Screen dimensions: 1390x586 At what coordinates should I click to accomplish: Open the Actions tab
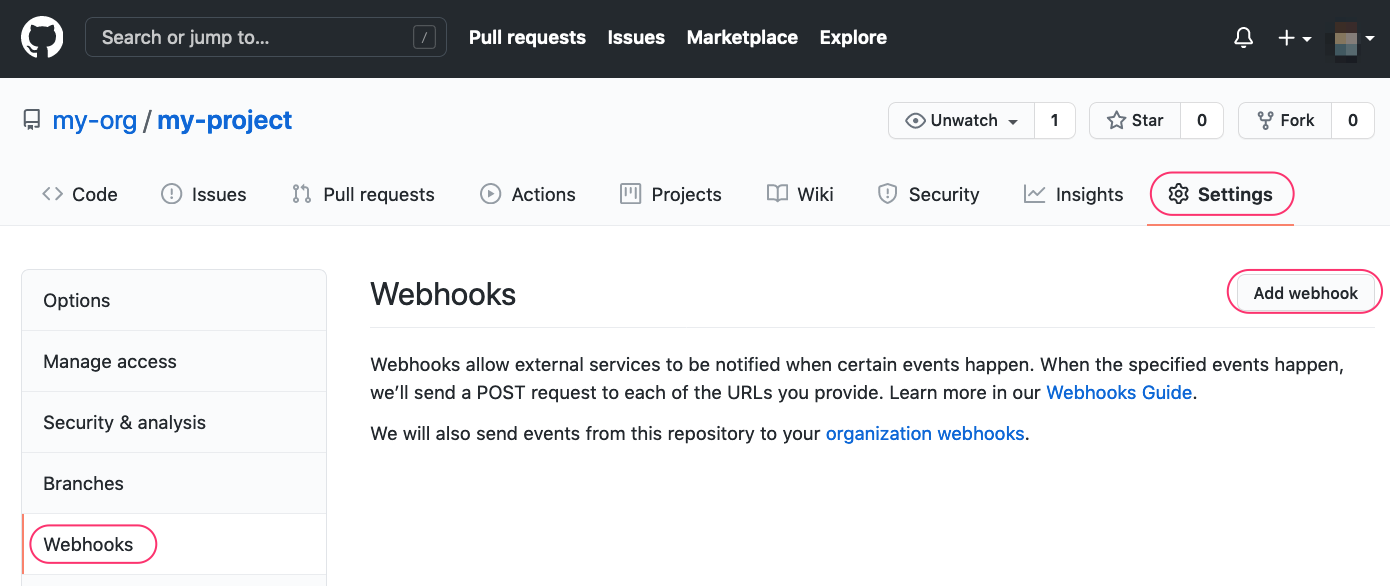(527, 194)
